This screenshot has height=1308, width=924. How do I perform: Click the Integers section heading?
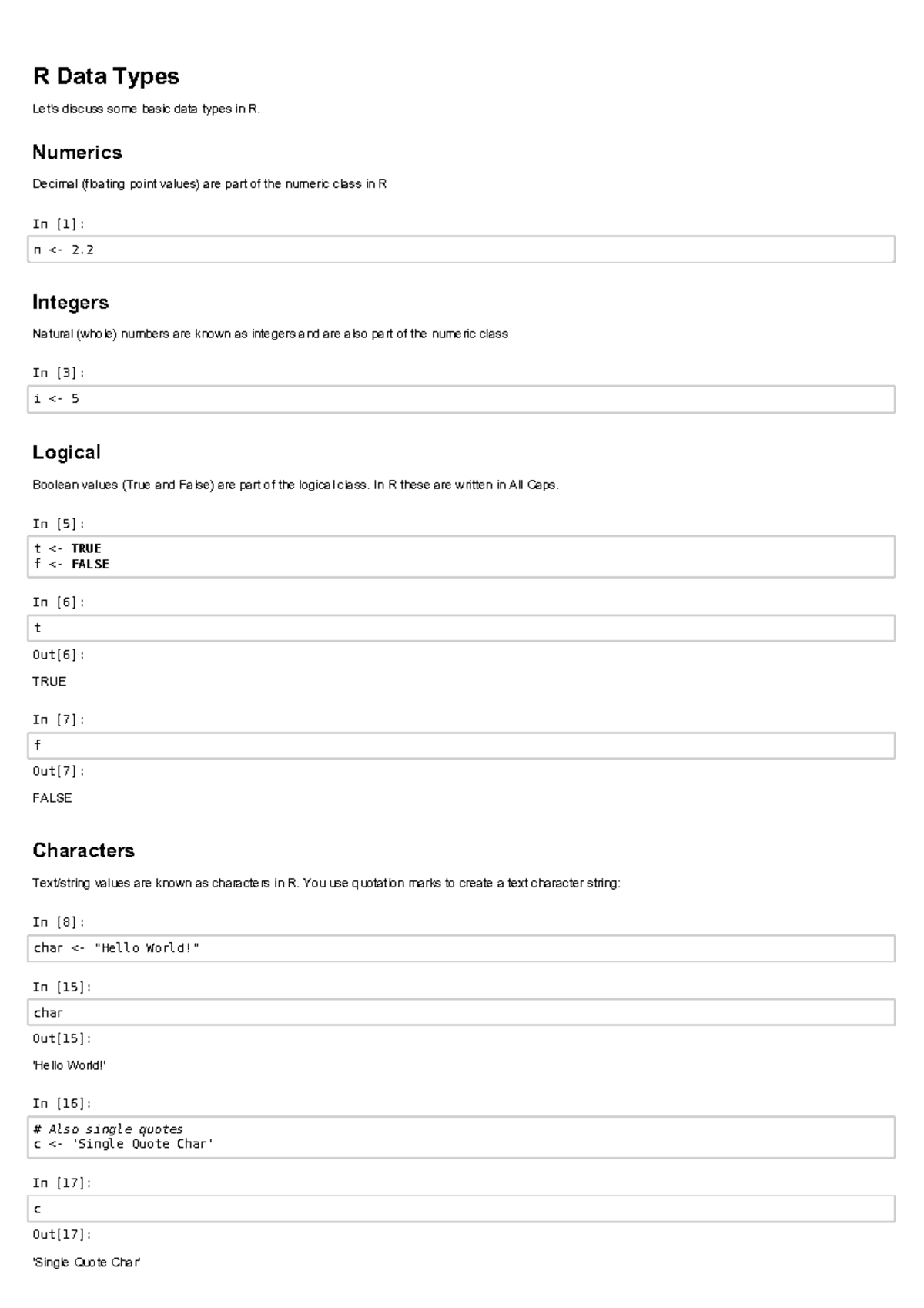70,303
